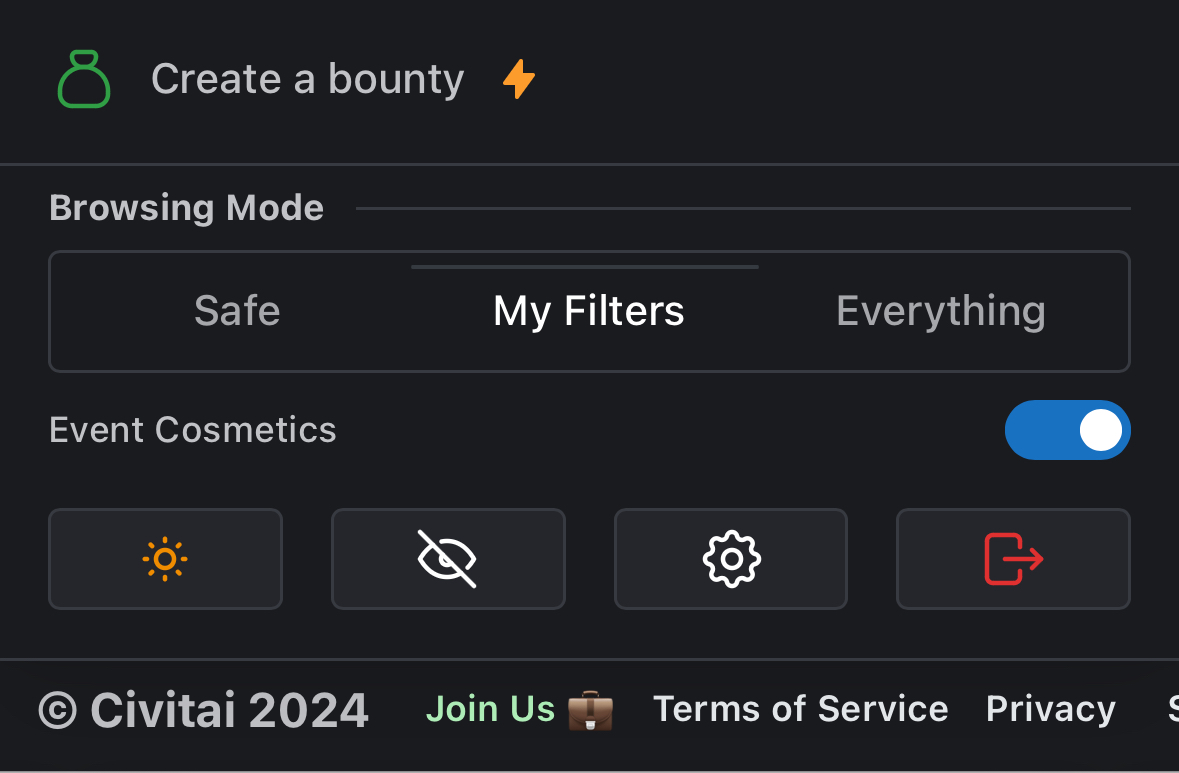Disable the Event Cosmetics switch

(1067, 430)
